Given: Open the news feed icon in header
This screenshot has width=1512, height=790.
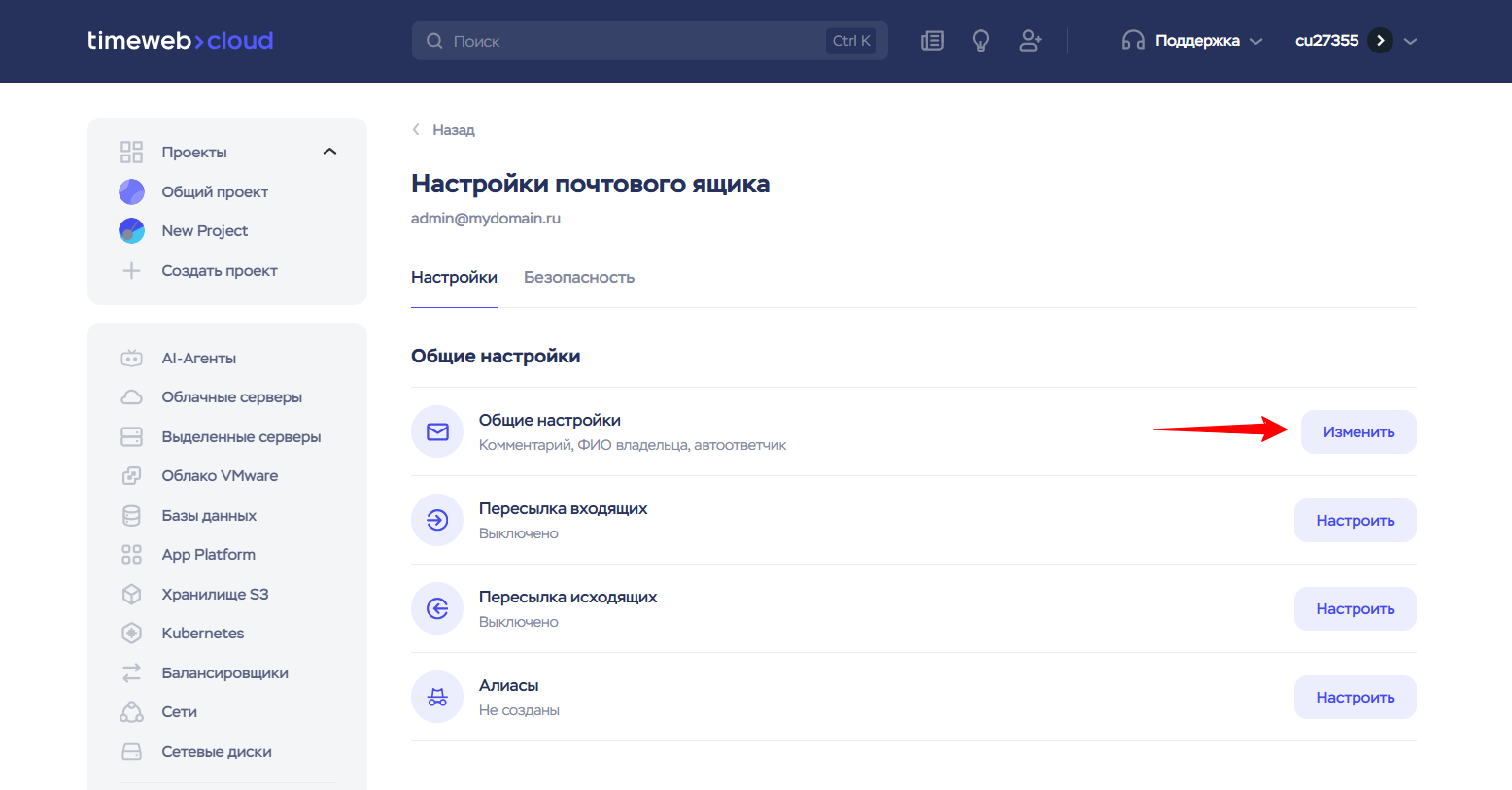Looking at the screenshot, I should pos(932,41).
